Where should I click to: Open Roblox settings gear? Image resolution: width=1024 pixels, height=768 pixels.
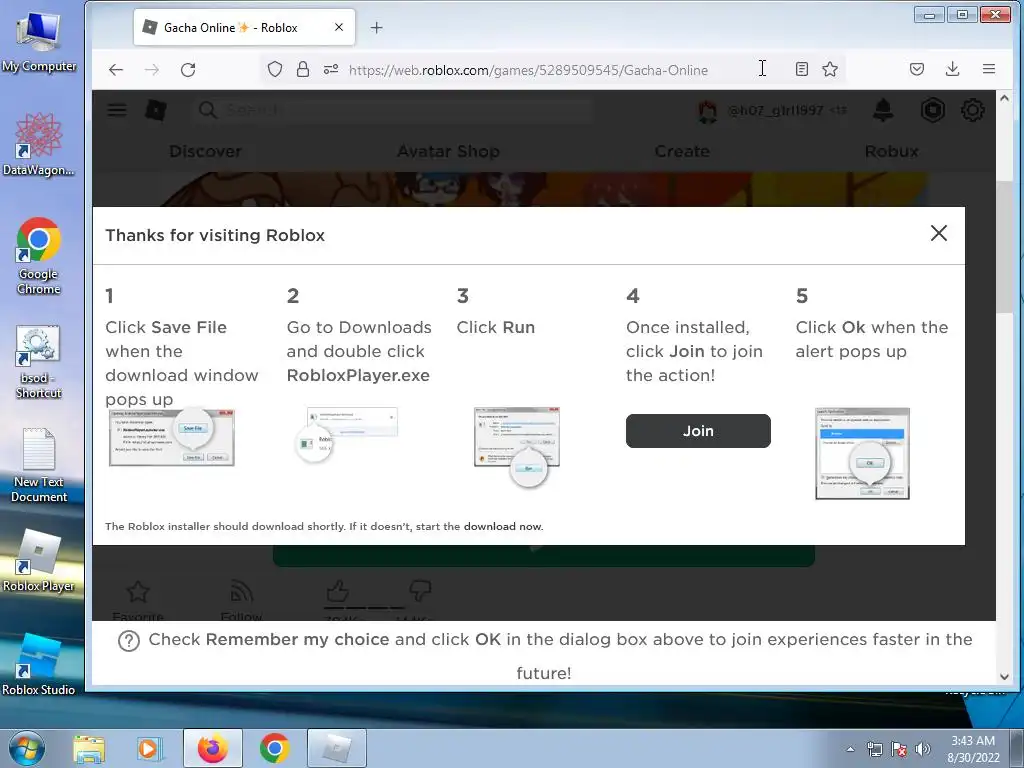coord(972,110)
